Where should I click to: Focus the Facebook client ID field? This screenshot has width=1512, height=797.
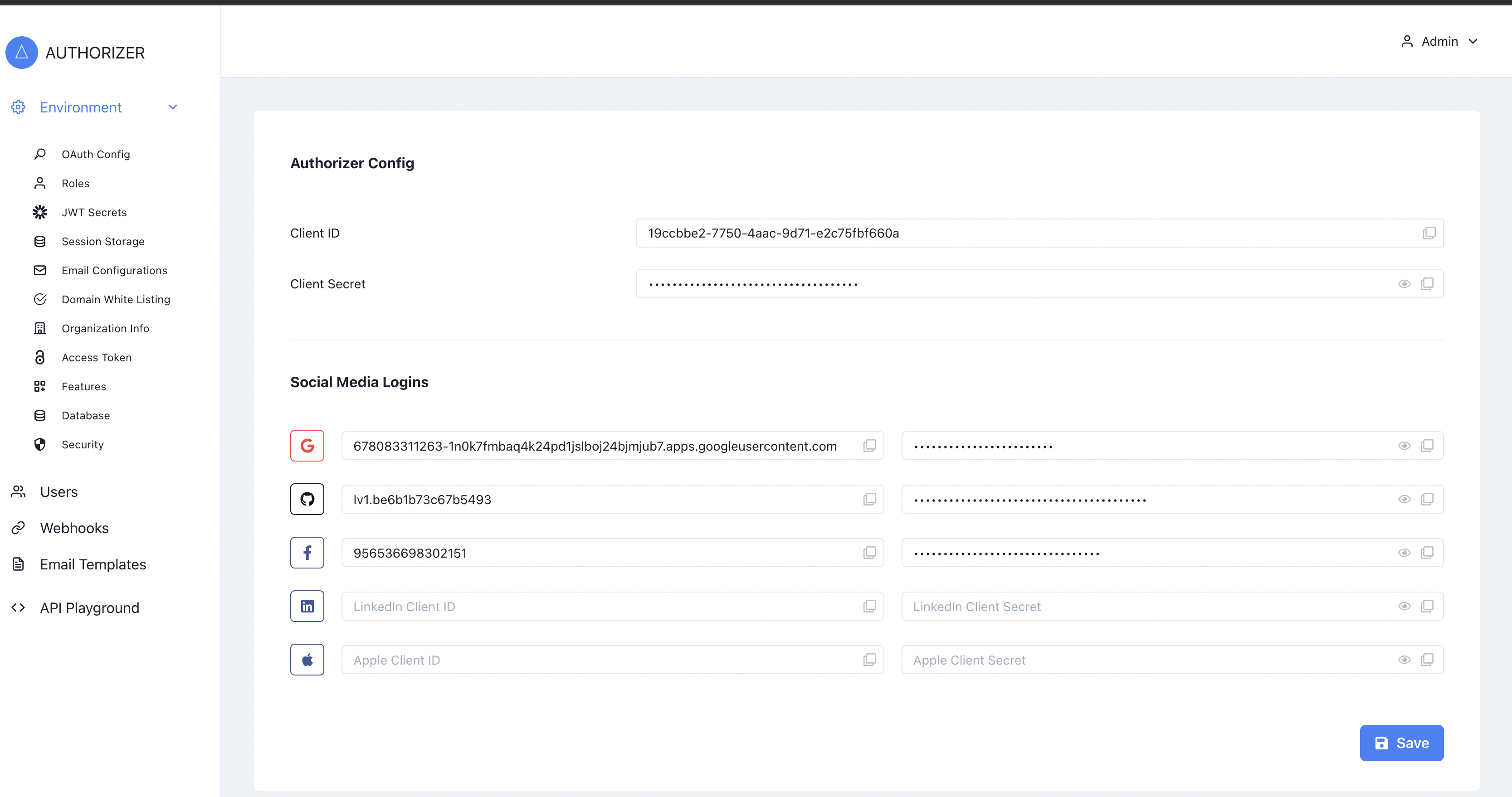[612, 553]
